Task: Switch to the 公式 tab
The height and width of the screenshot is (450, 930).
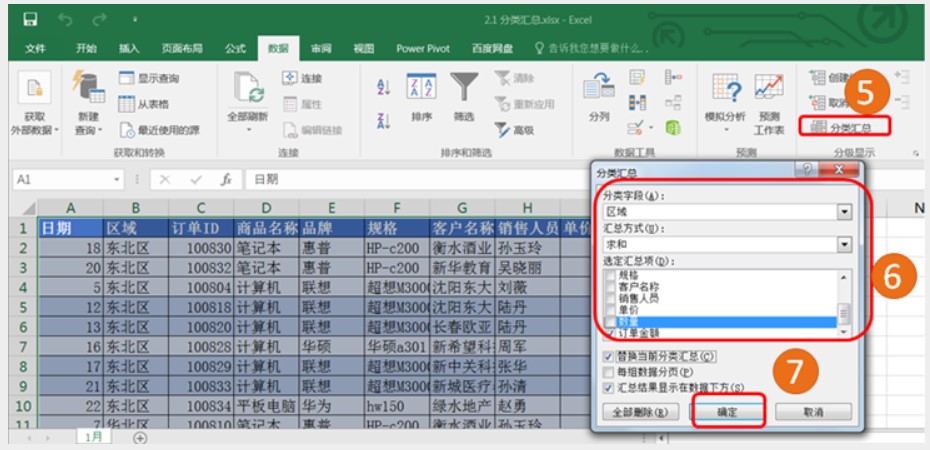Action: tap(235, 49)
